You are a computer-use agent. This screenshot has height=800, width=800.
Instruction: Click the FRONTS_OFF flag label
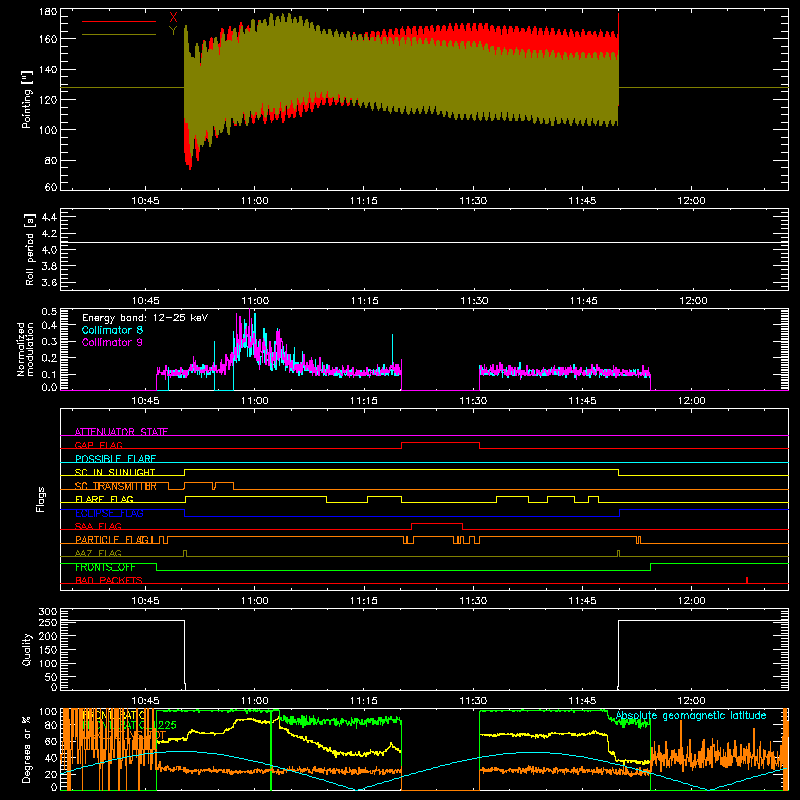pos(105,567)
